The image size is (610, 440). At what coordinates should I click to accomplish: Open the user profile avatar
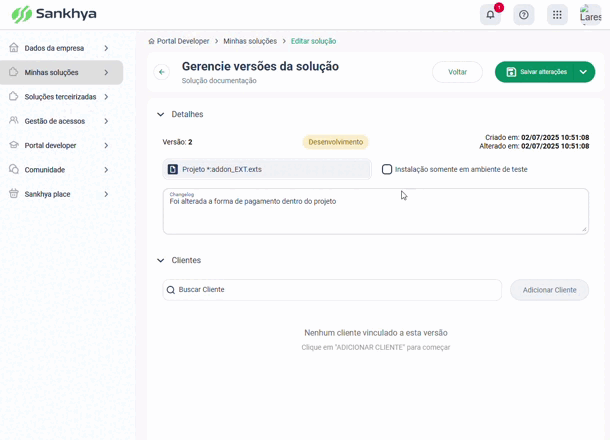point(590,15)
